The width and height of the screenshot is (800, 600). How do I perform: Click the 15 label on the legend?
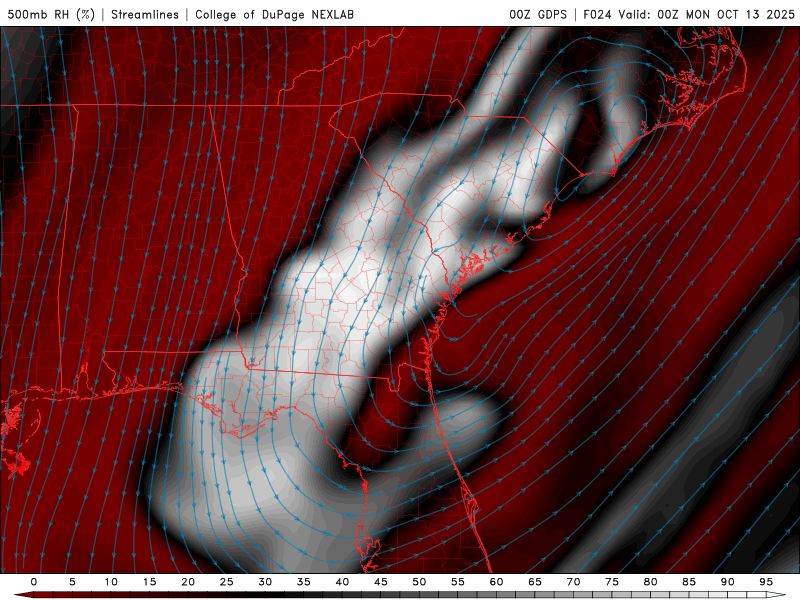point(149,582)
